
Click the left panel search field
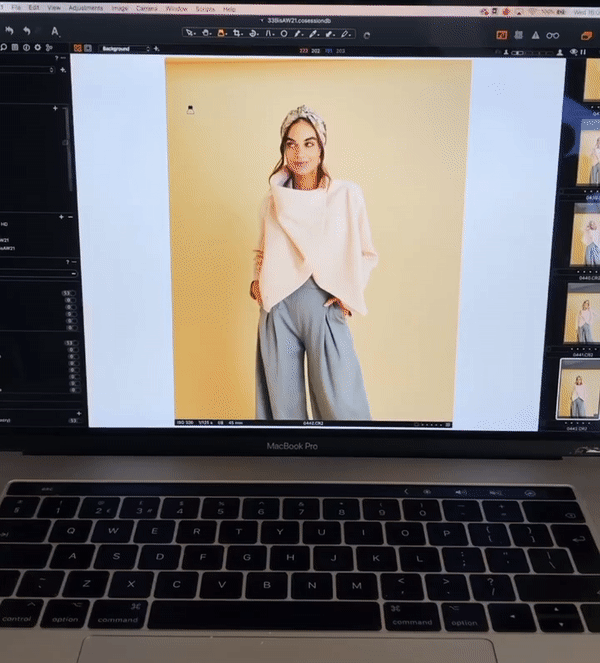coord(38,274)
